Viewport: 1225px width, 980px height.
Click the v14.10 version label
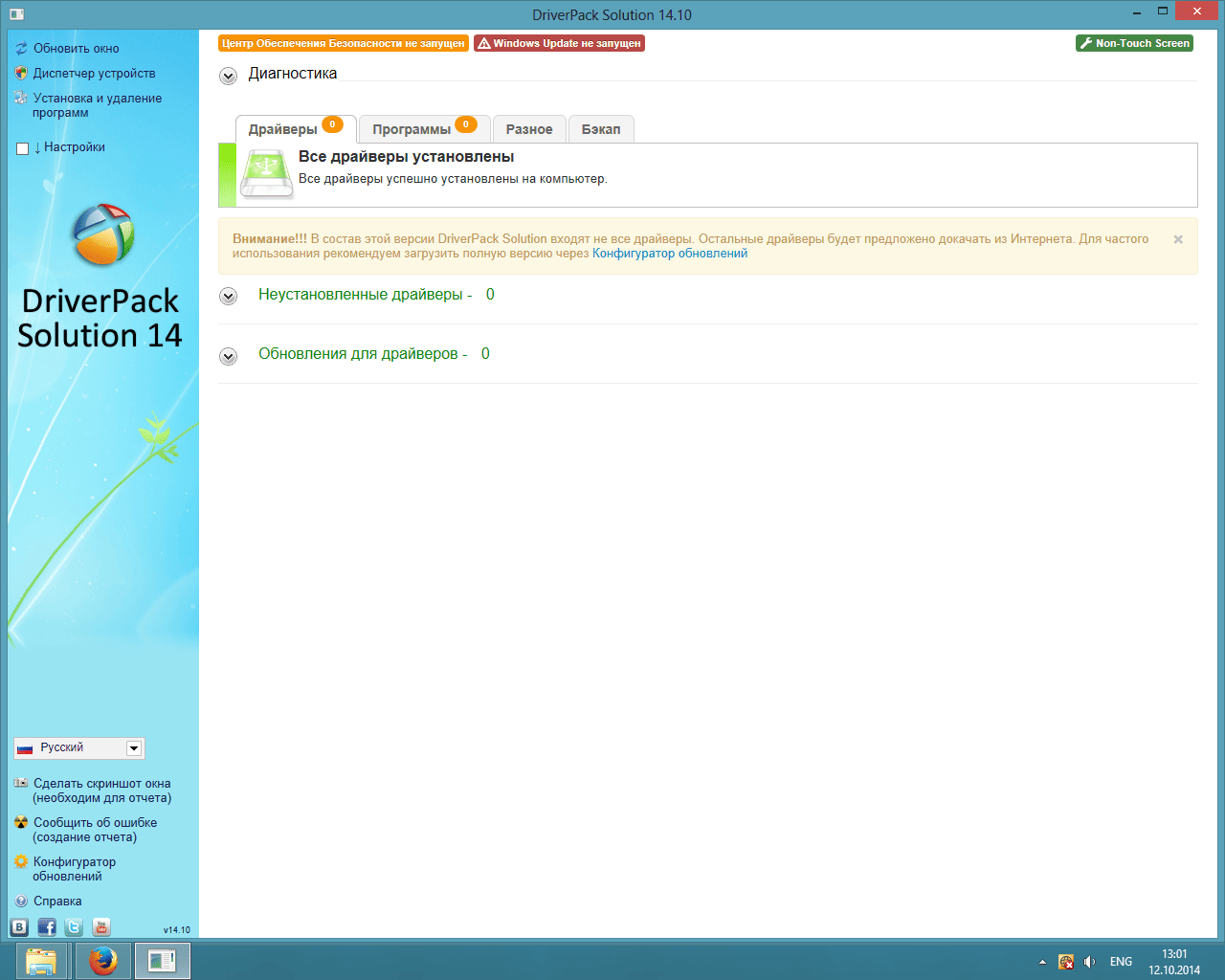click(177, 929)
